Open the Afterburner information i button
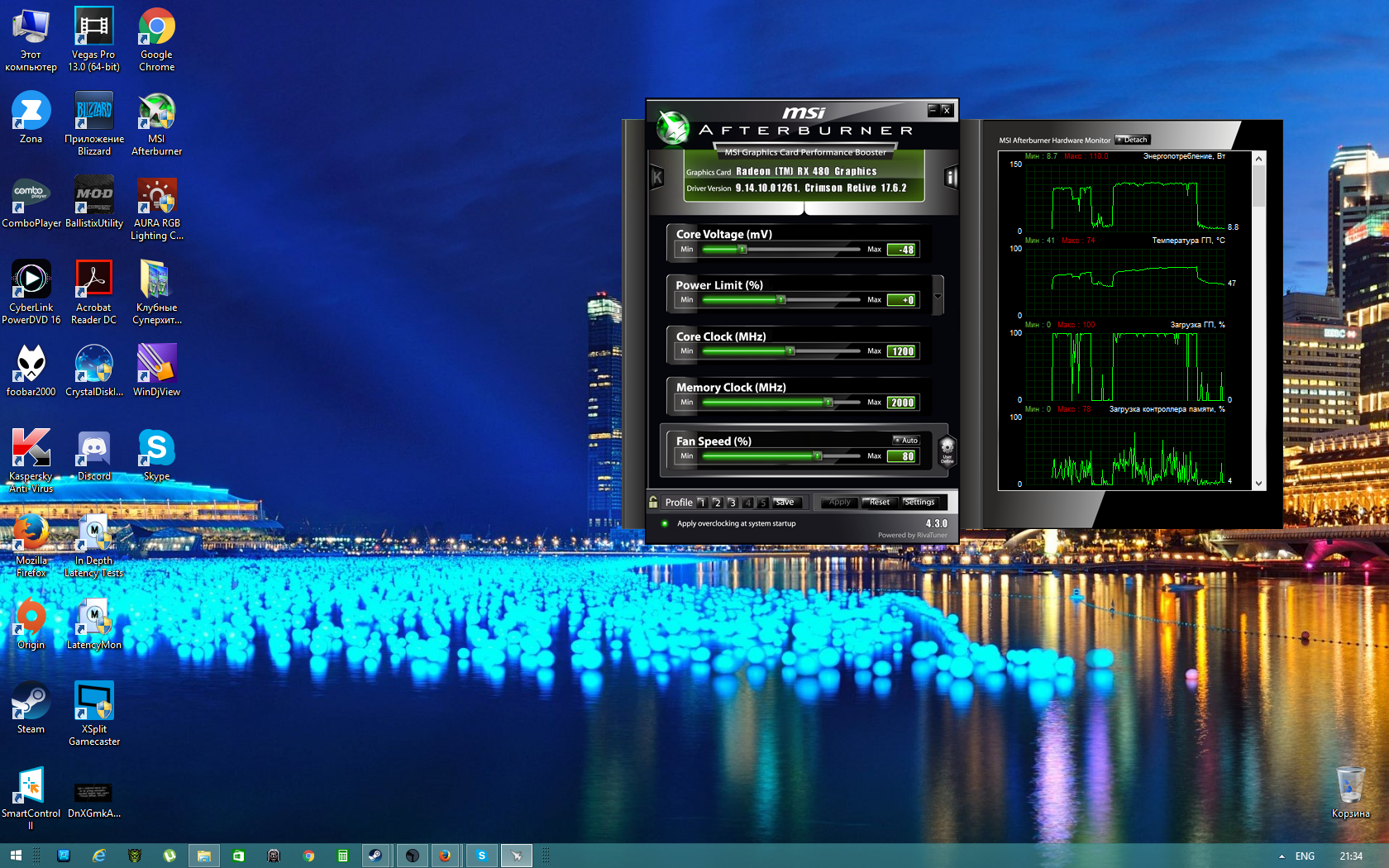The width and height of the screenshot is (1389, 868). (x=951, y=177)
